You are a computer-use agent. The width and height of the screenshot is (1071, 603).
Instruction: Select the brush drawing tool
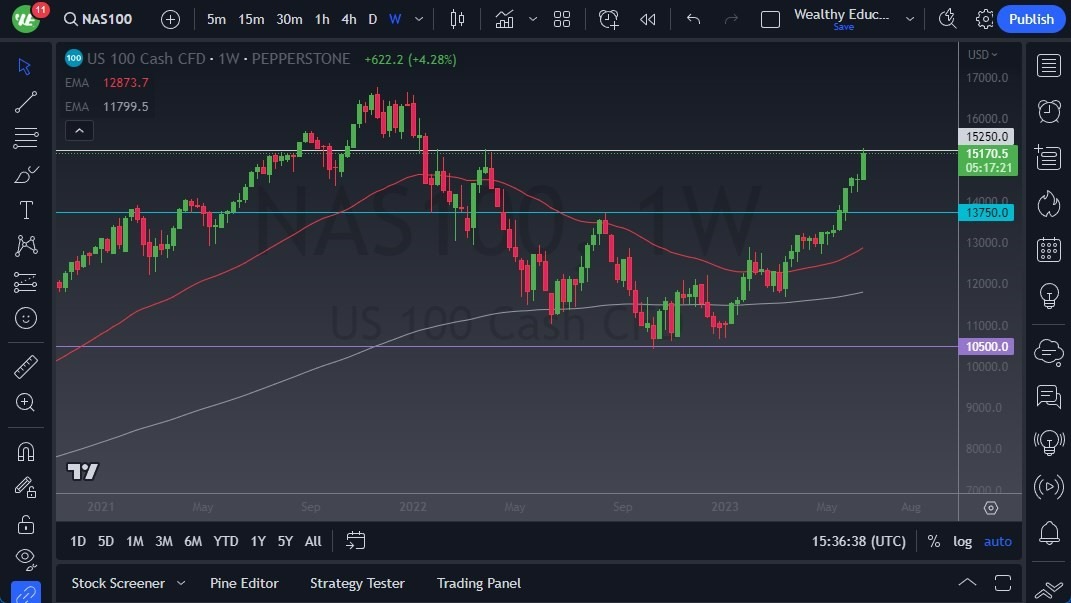(x=26, y=174)
